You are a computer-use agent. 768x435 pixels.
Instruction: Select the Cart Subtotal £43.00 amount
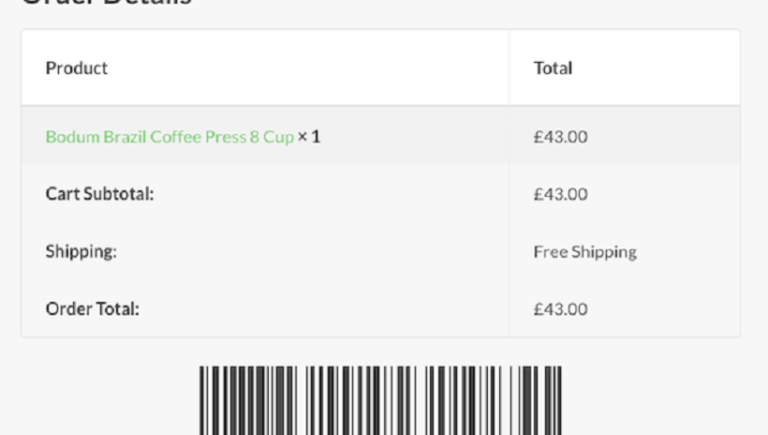(x=560, y=194)
